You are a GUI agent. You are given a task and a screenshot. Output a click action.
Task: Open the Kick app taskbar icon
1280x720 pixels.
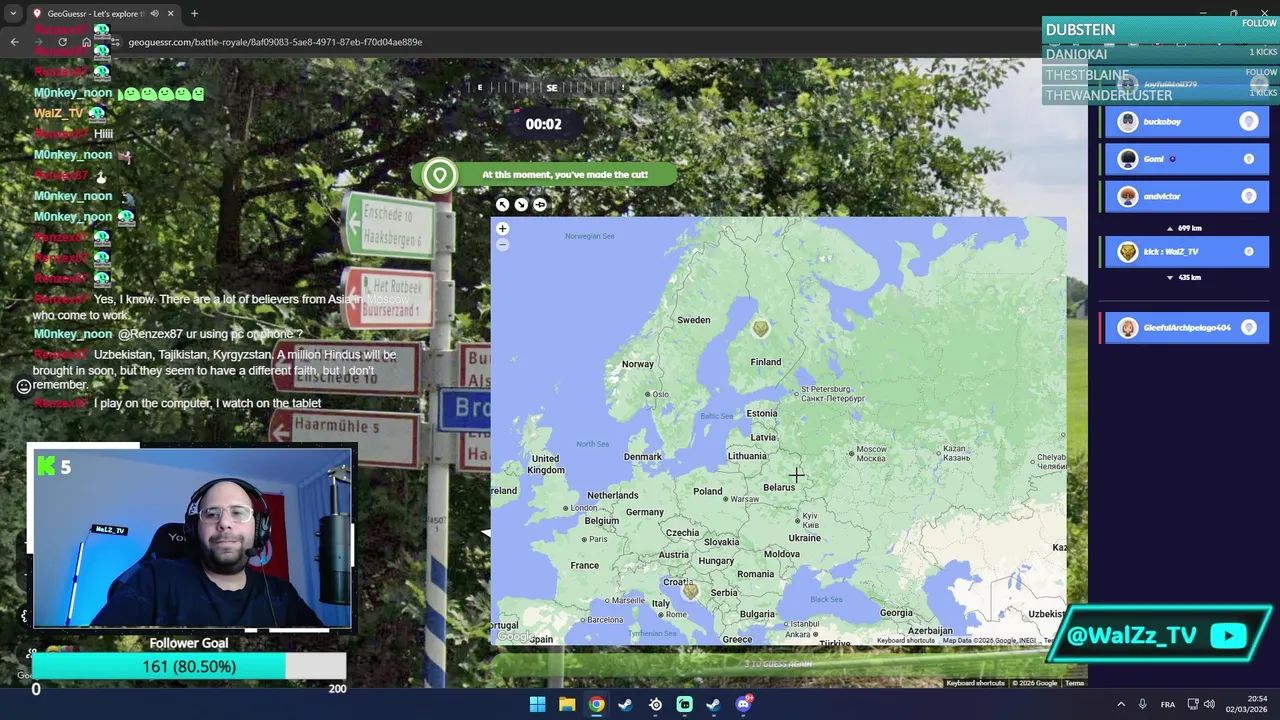tap(684, 704)
